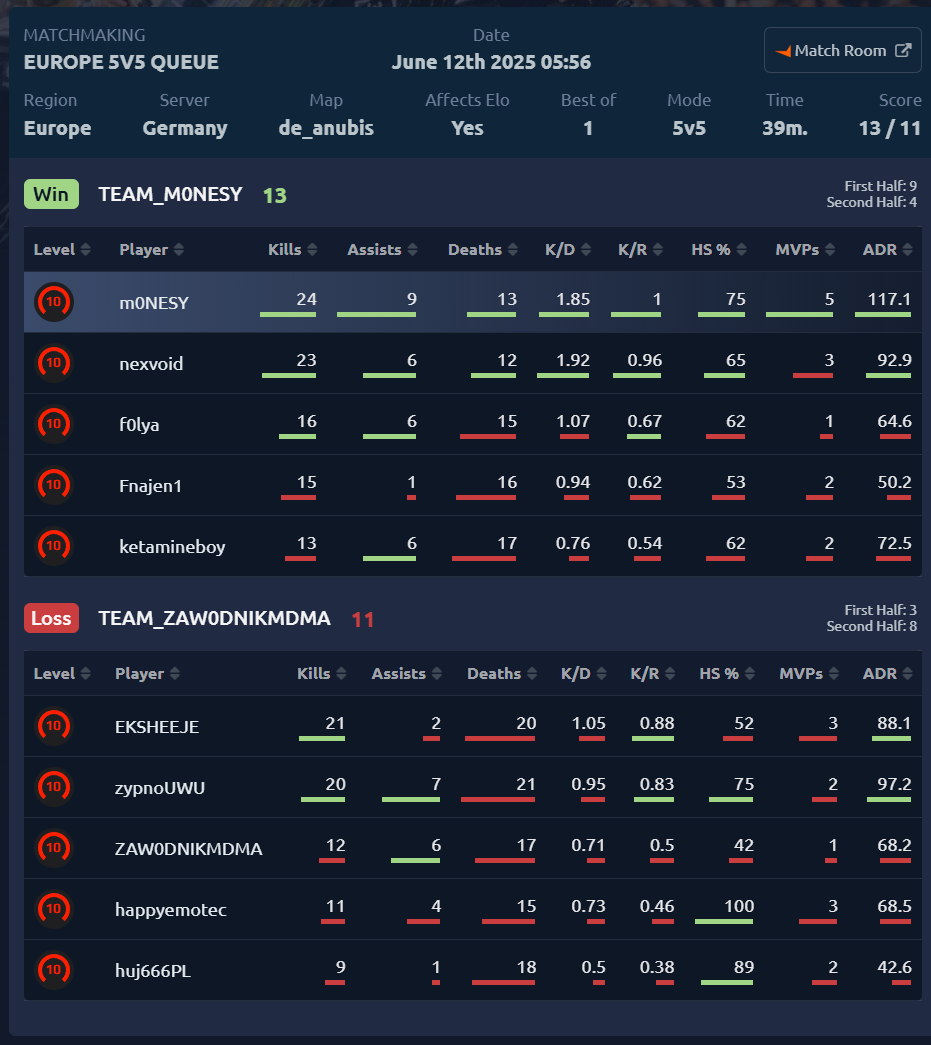Open player ZAW0DNIKMDMA's profile row

472,848
